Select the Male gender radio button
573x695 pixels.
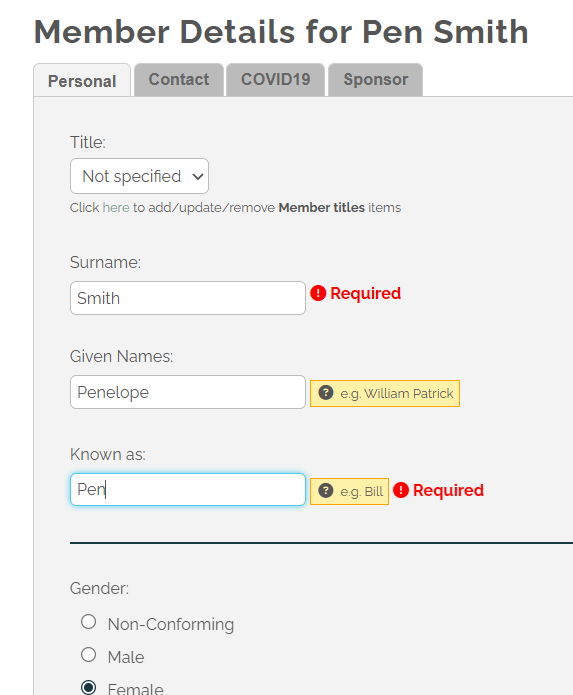[89, 655]
